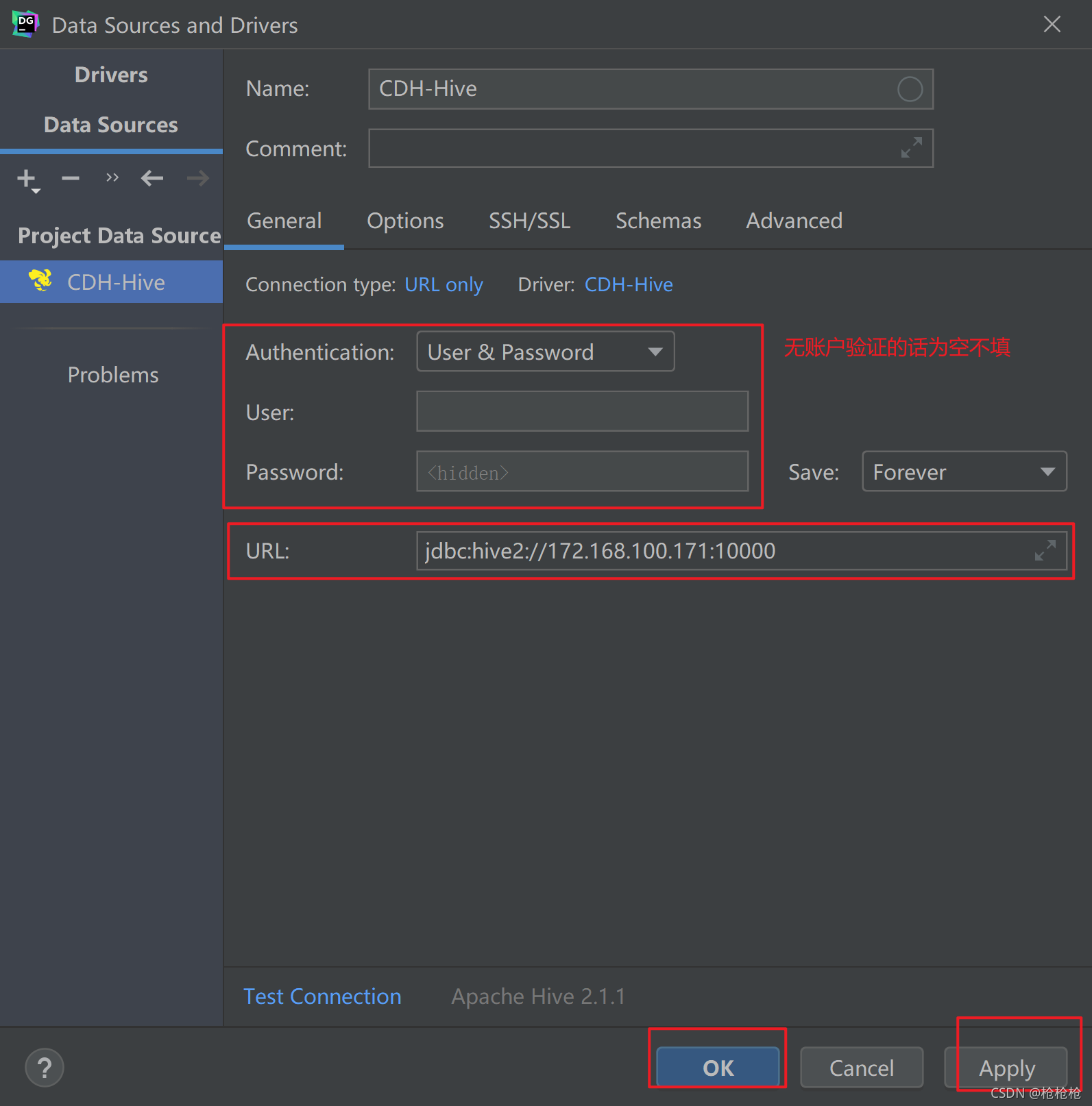This screenshot has width=1092, height=1106.
Task: Remove selected data source with minus icon
Action: coord(70,179)
